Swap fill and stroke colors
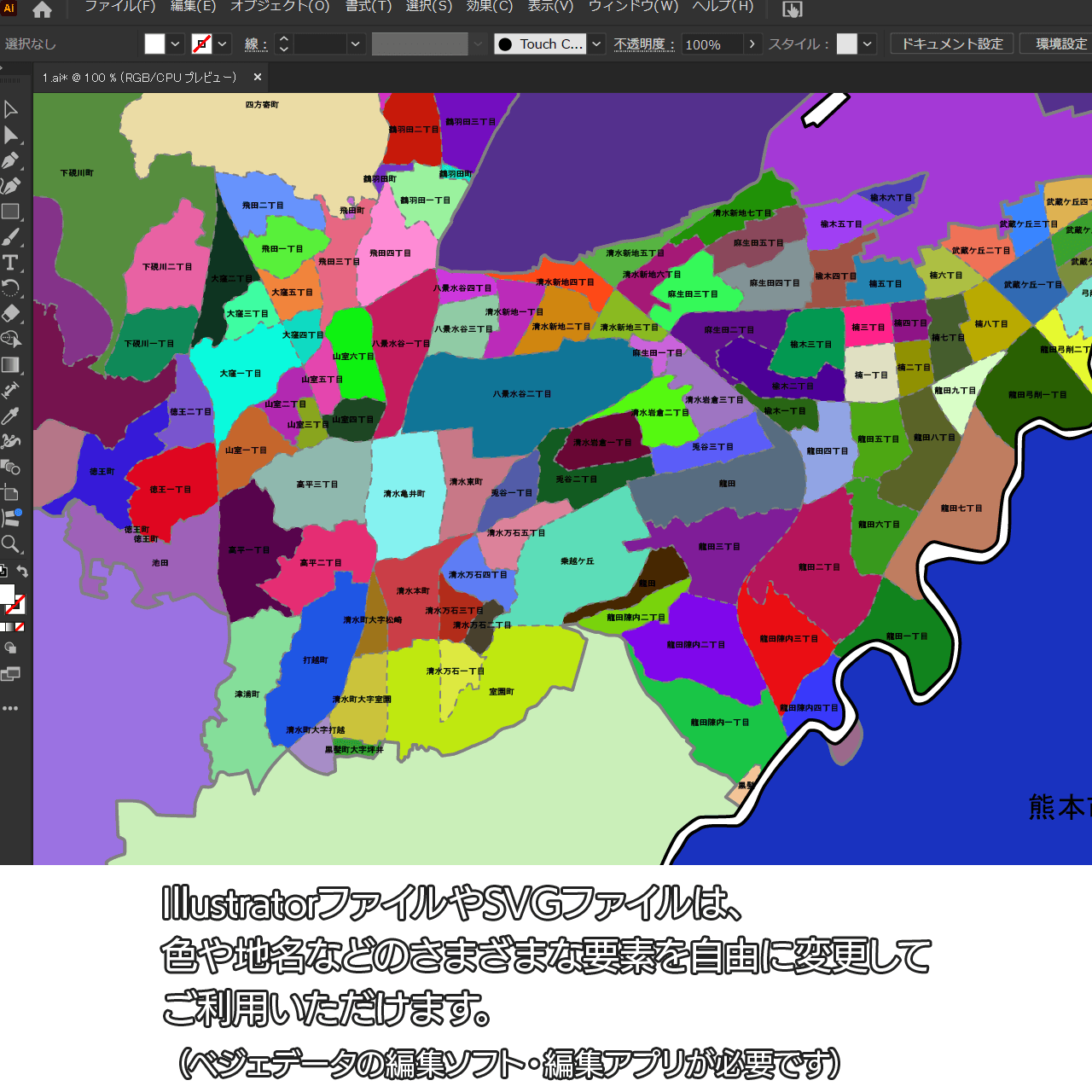This screenshot has height=1092, width=1092. pos(23,572)
